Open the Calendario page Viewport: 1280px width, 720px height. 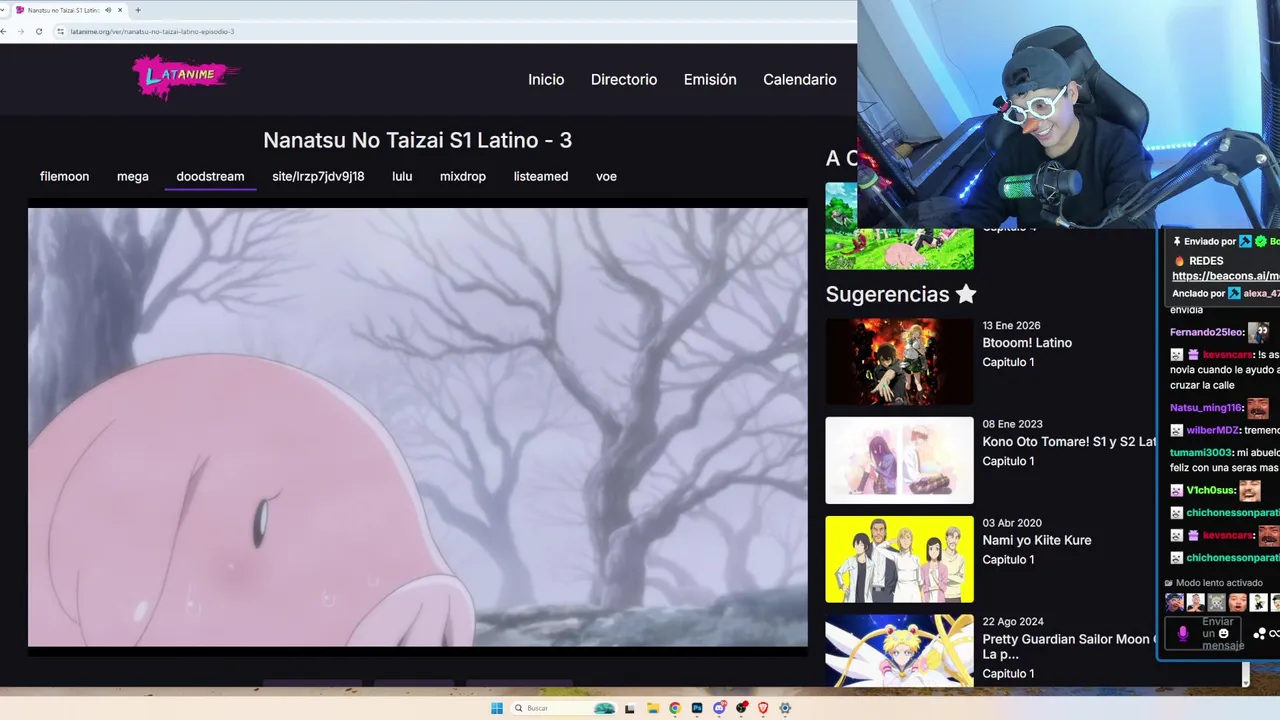(799, 80)
